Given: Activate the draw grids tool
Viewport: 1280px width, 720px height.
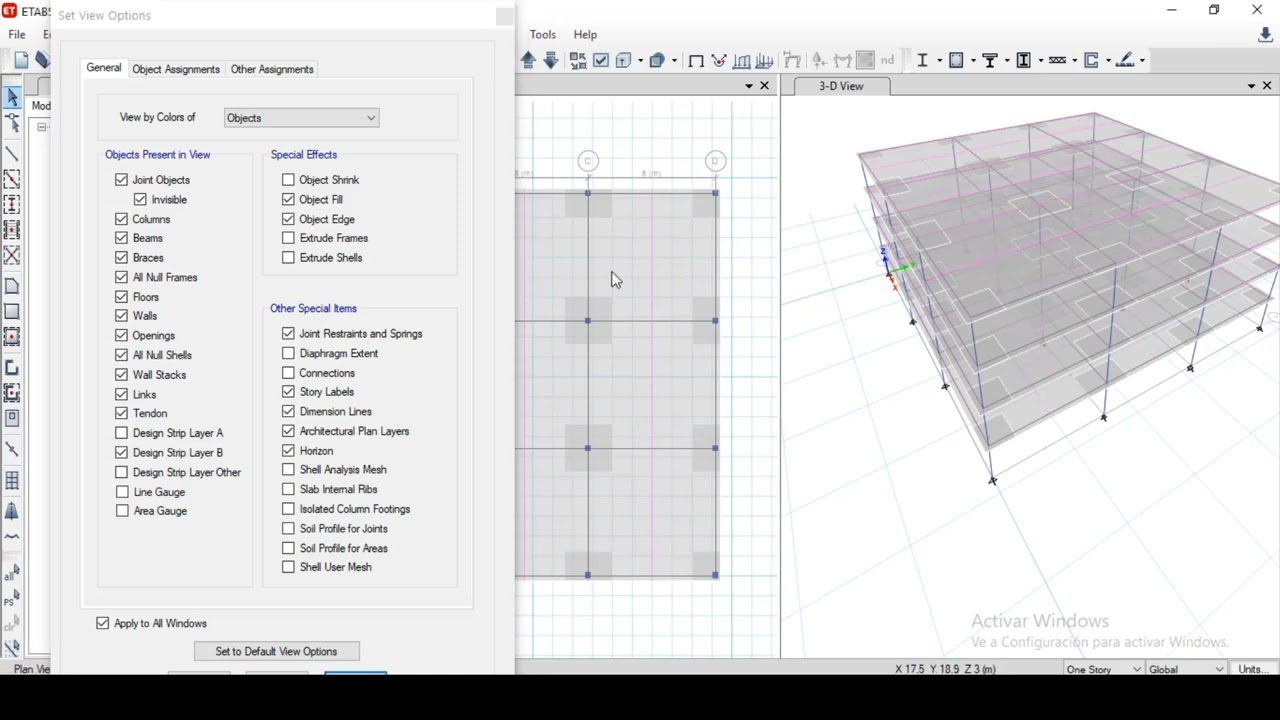Looking at the screenshot, I should click(12, 481).
